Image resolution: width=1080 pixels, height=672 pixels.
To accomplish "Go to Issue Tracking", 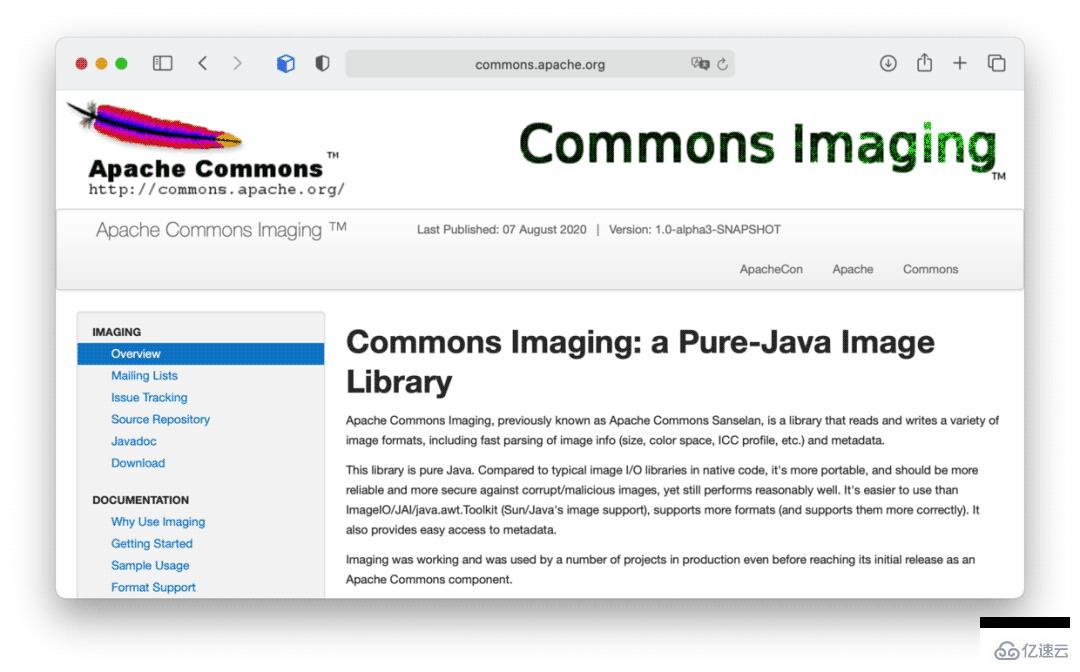I will coord(149,397).
